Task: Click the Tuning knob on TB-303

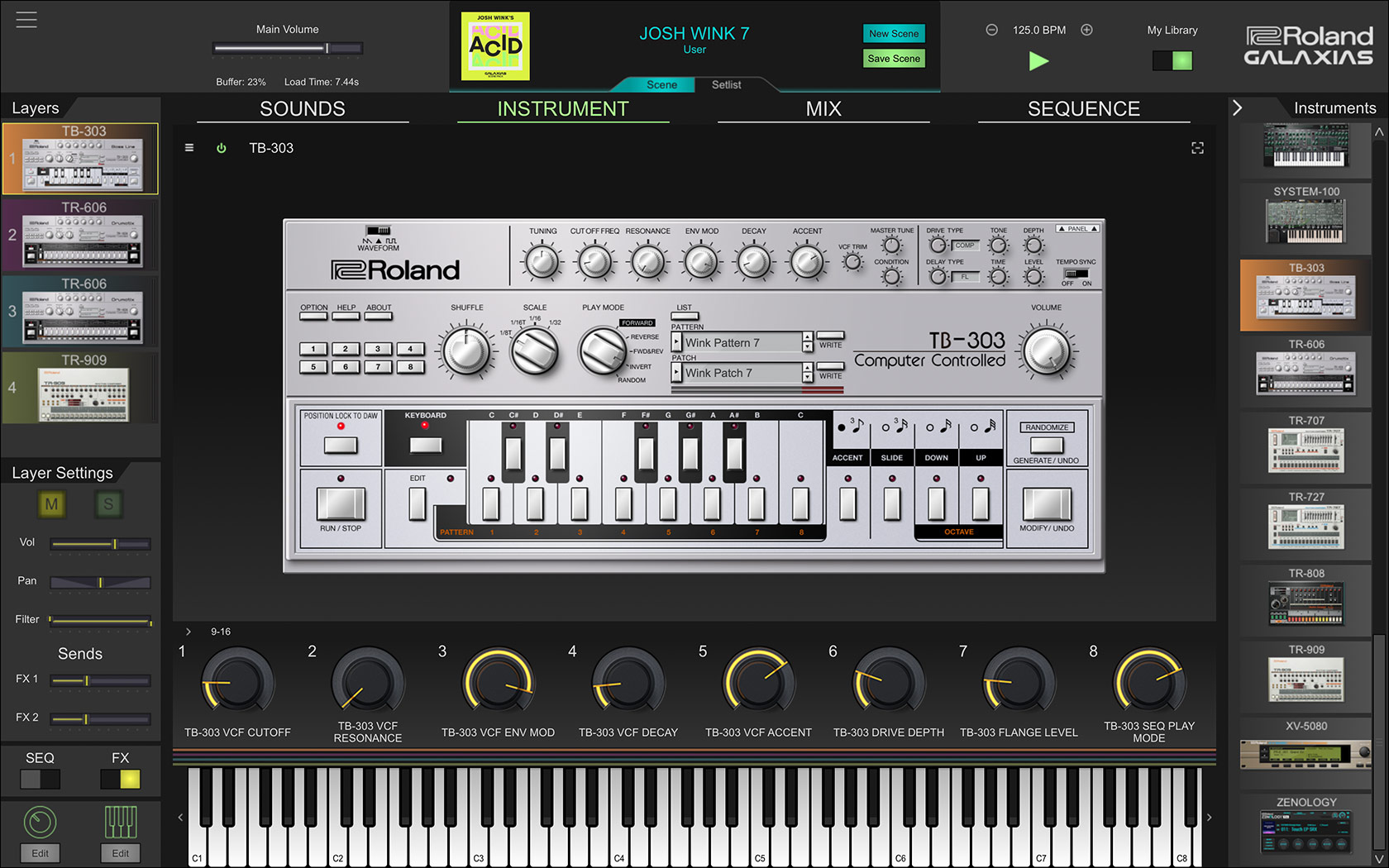Action: [542, 263]
